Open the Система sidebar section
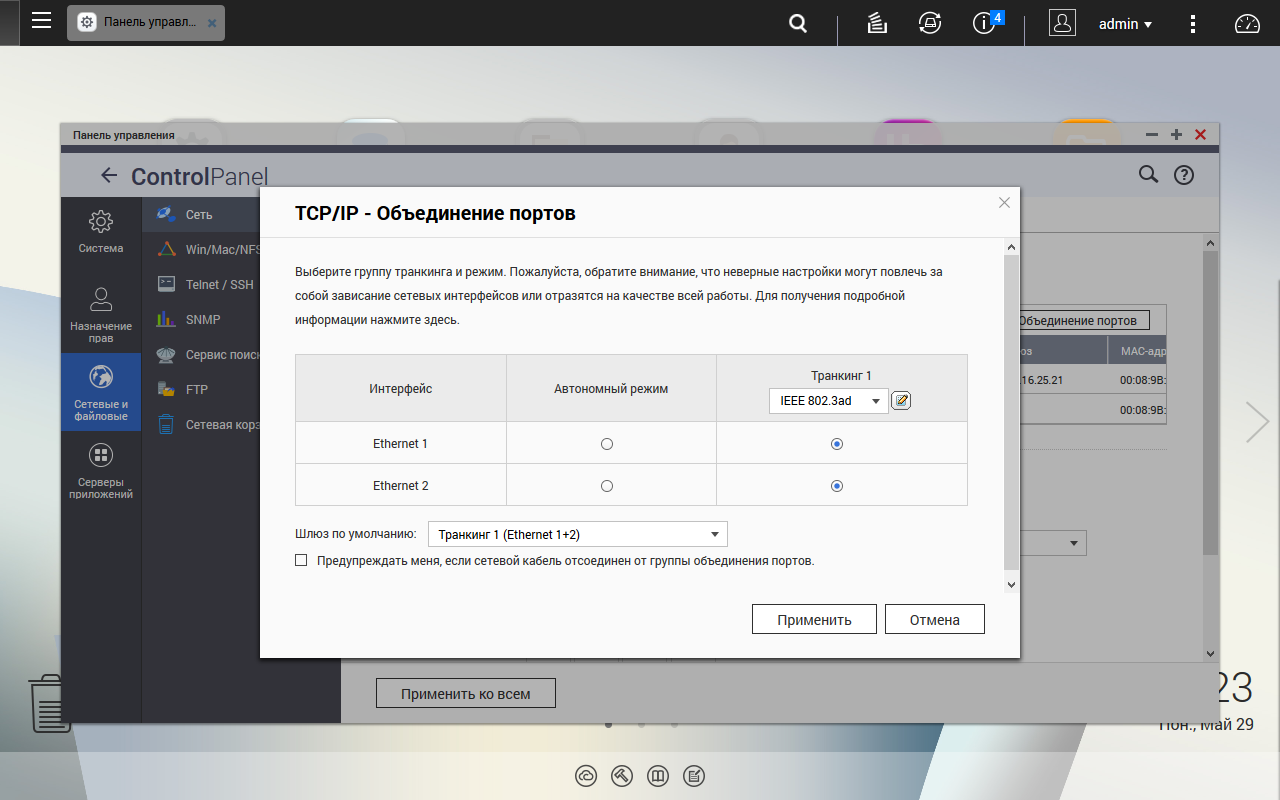 coord(101,231)
